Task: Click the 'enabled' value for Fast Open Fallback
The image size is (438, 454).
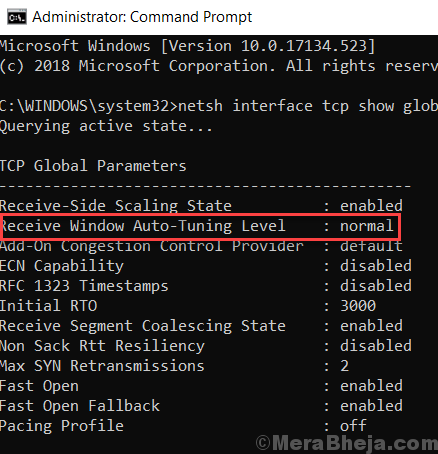Action: (x=371, y=406)
